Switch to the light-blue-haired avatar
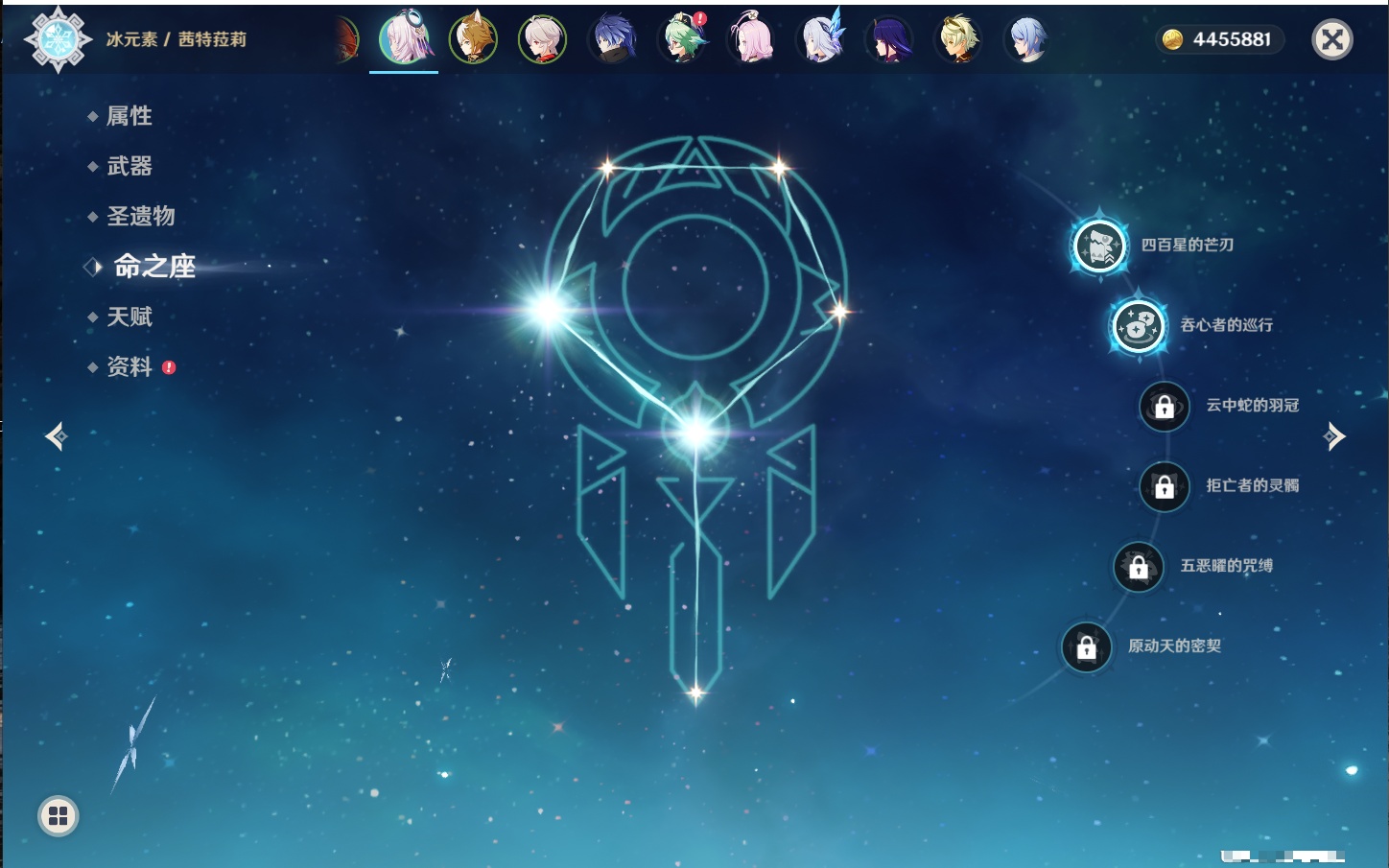Screen dimensions: 1389x868 coord(1027,39)
